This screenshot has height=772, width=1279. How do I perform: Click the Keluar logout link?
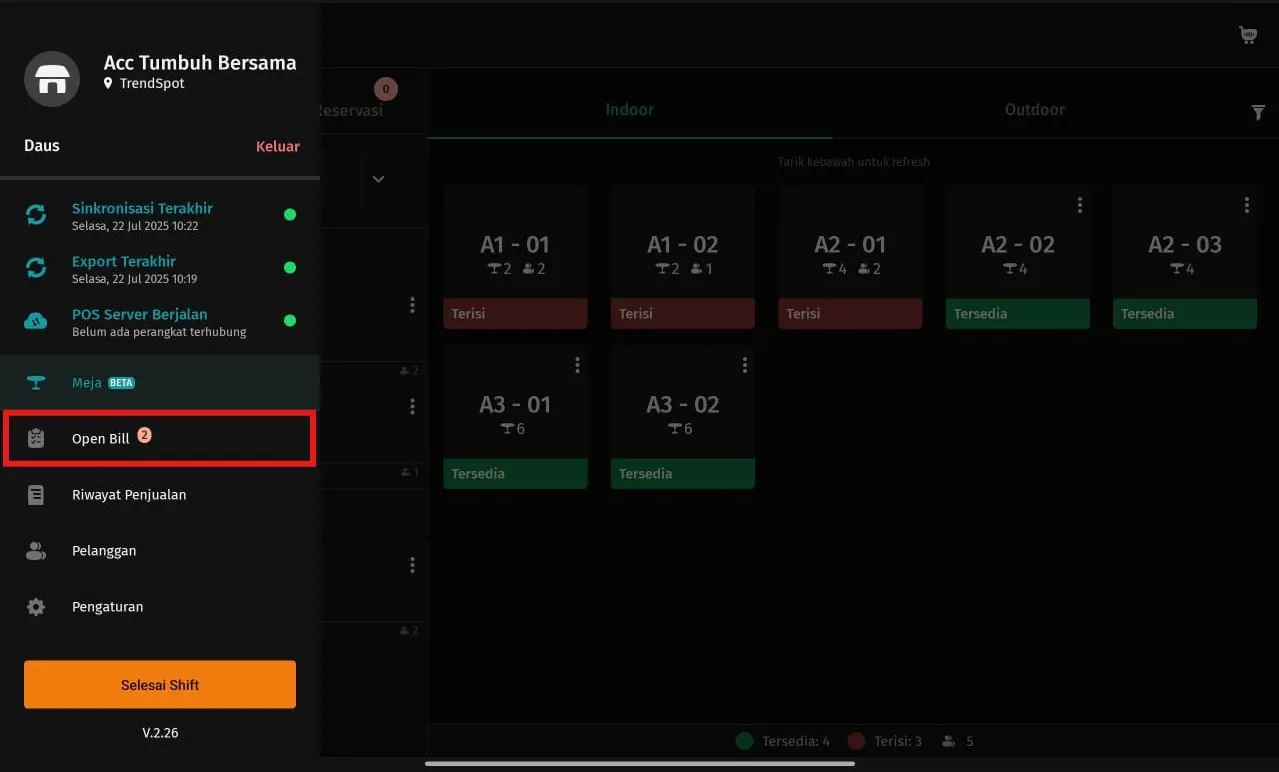click(x=277, y=146)
